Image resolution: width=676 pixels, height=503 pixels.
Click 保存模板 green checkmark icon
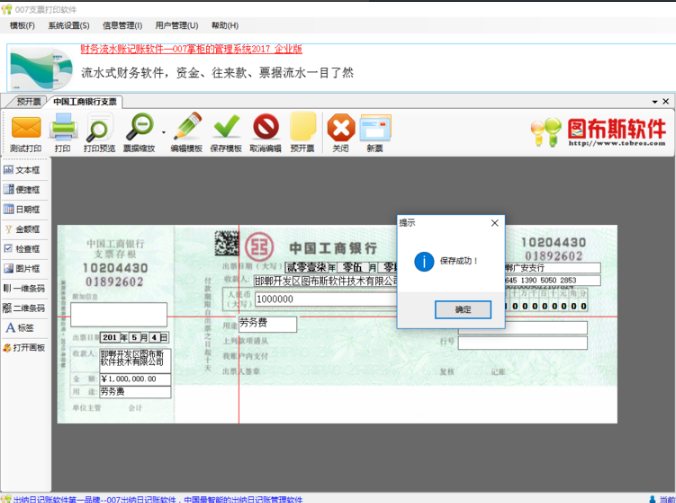tap(226, 127)
